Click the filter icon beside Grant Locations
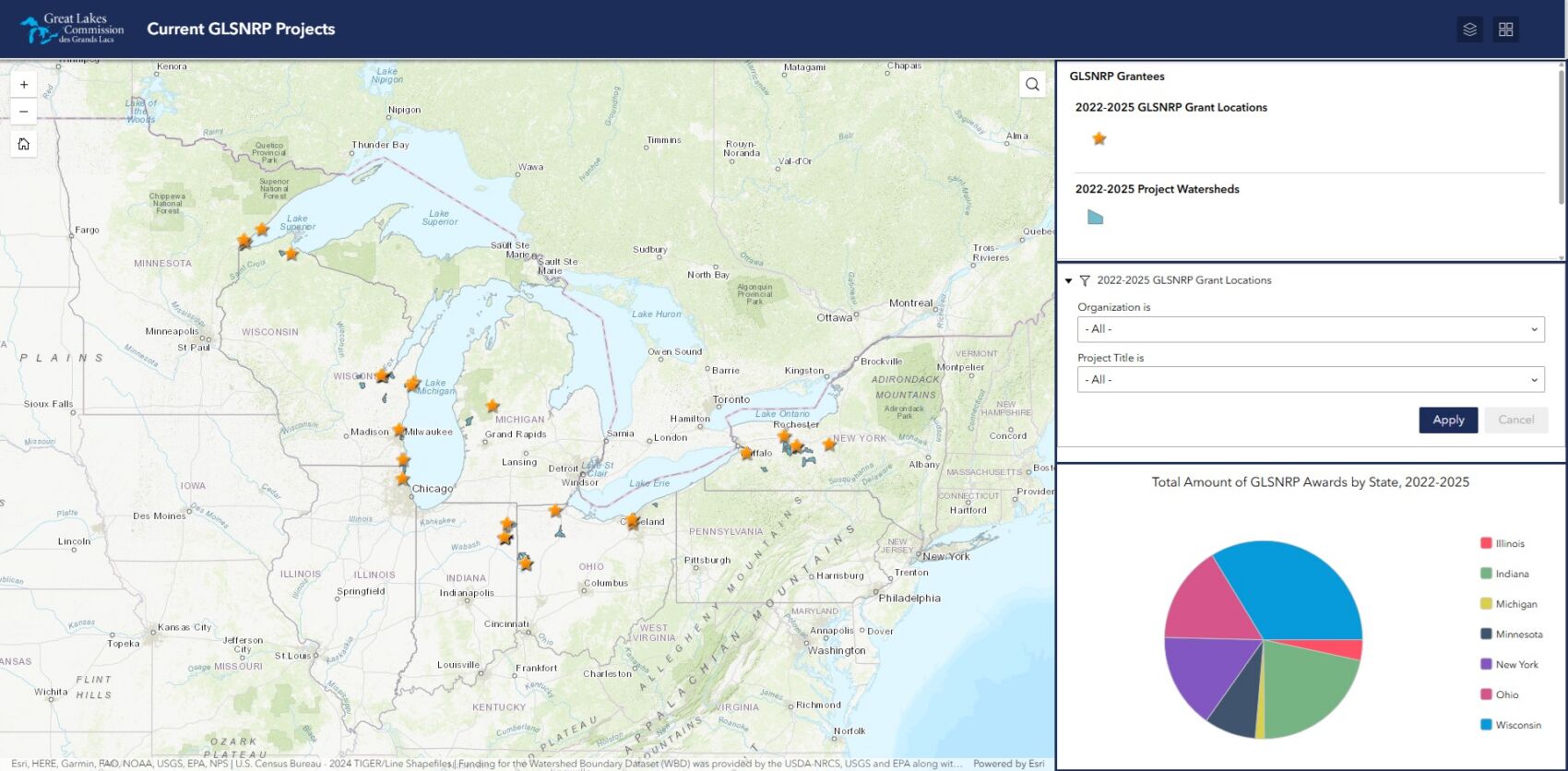This screenshot has height=771, width=1568. [1085, 280]
